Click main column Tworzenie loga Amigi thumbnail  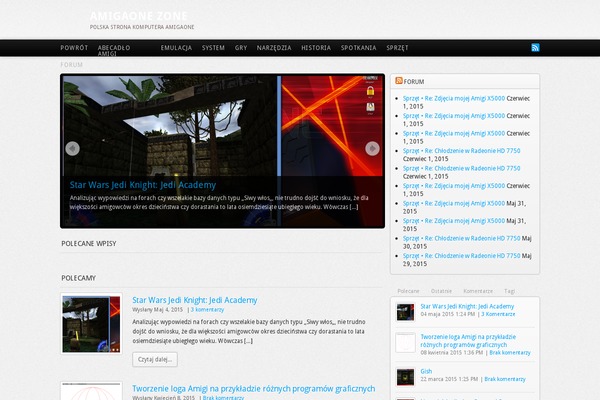[91, 391]
